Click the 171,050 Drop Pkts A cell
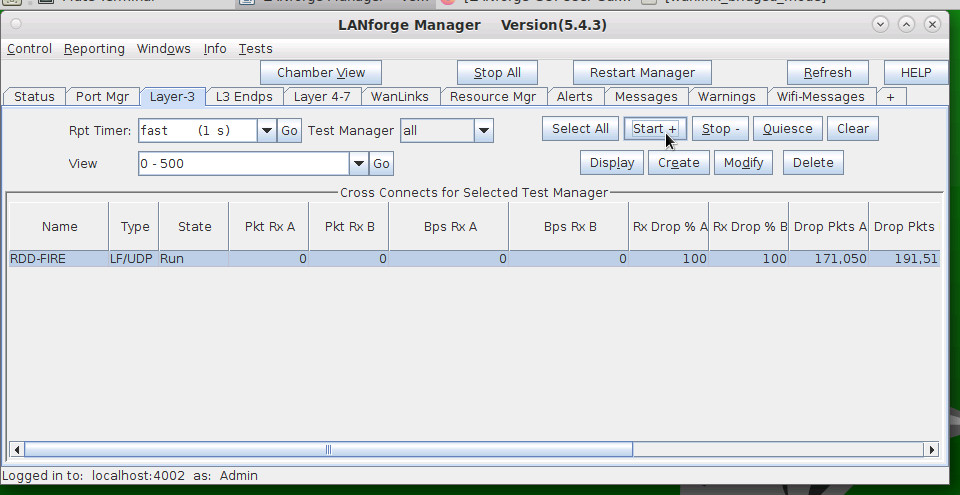The image size is (960, 495). (829, 259)
